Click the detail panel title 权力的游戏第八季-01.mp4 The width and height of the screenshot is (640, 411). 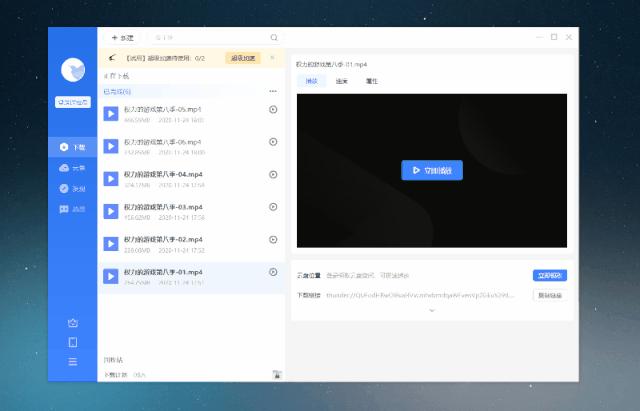pyautogui.click(x=331, y=64)
